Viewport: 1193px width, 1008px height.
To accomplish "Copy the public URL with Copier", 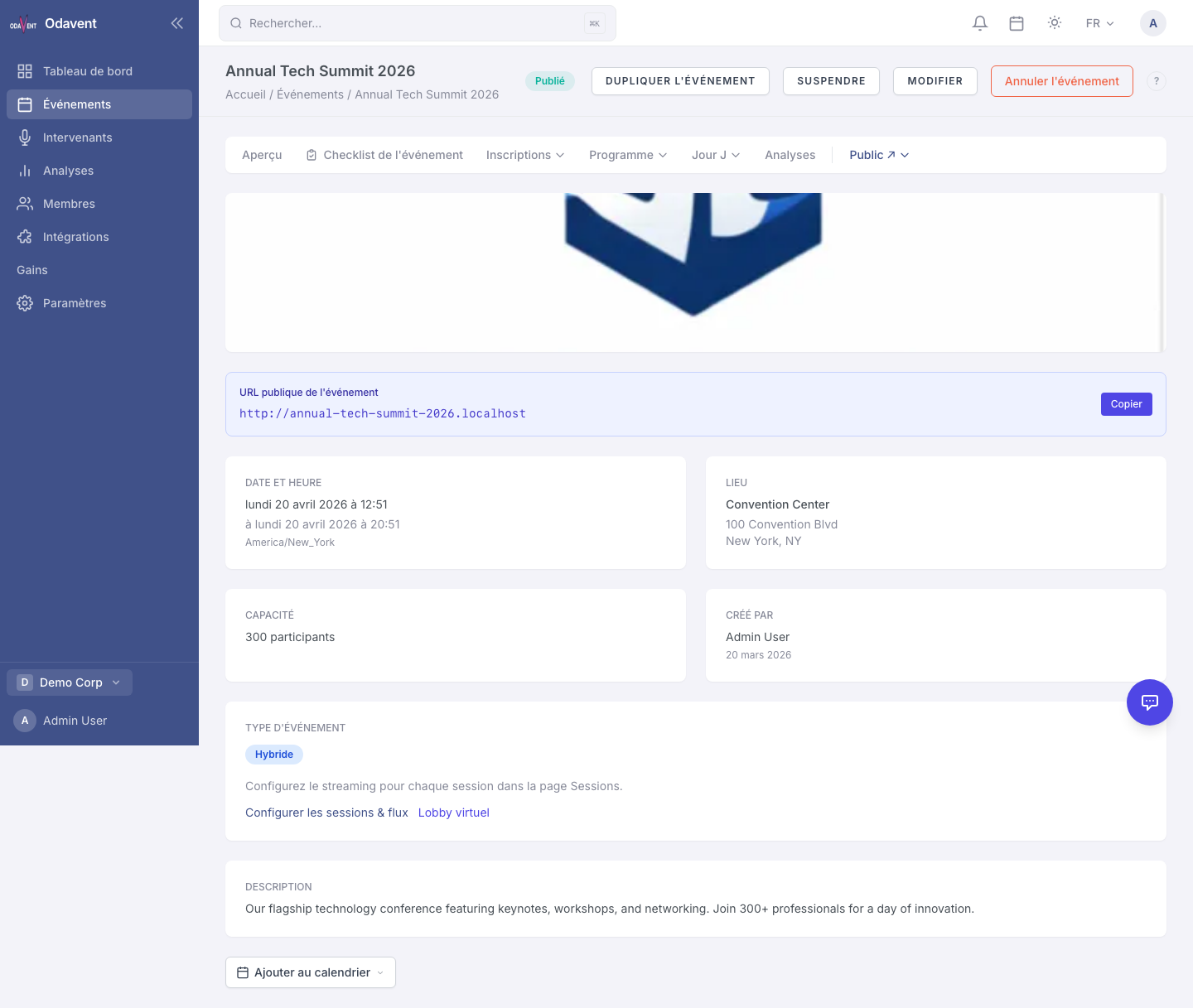I will [x=1127, y=404].
